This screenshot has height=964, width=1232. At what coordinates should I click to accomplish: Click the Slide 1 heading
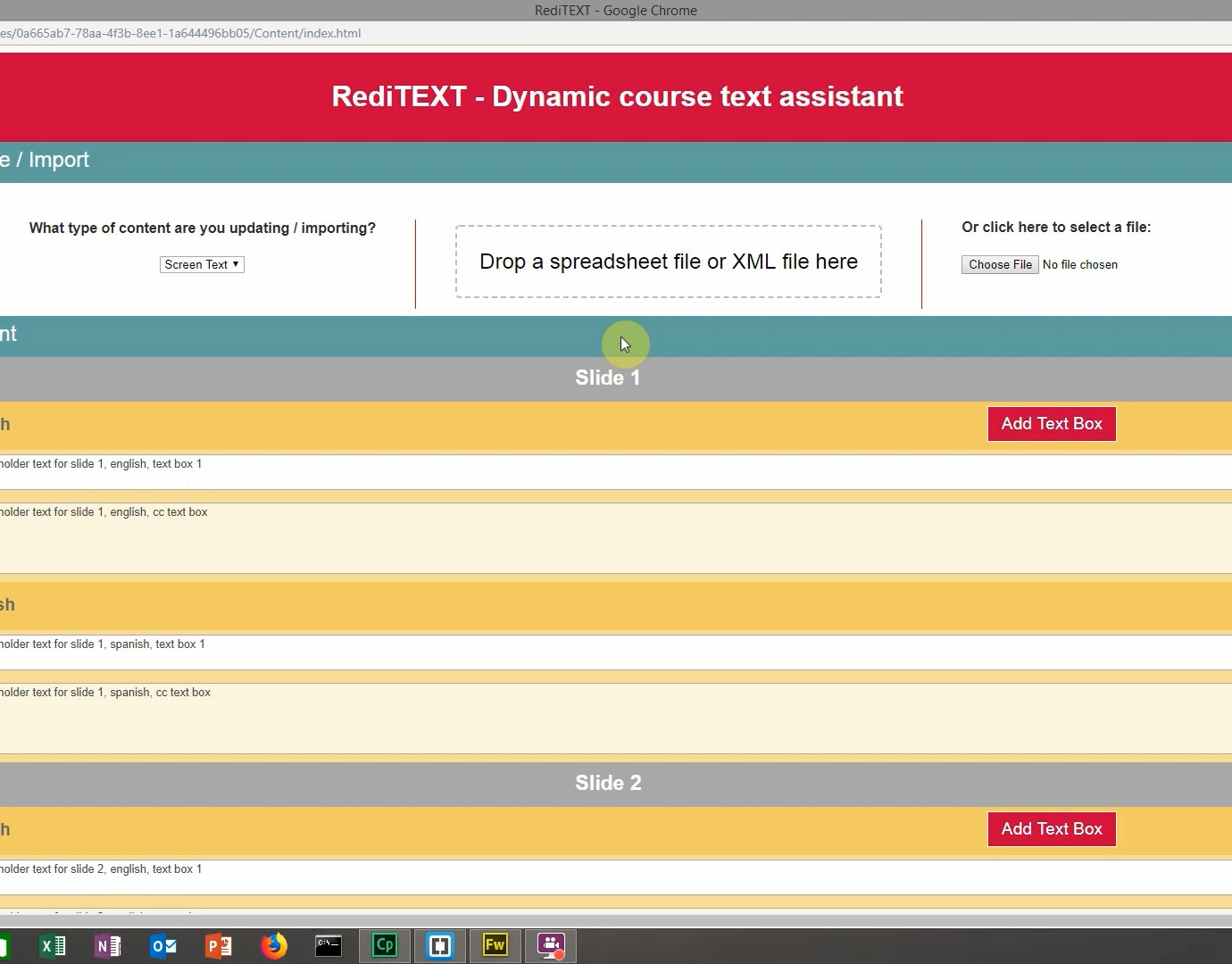coord(608,378)
